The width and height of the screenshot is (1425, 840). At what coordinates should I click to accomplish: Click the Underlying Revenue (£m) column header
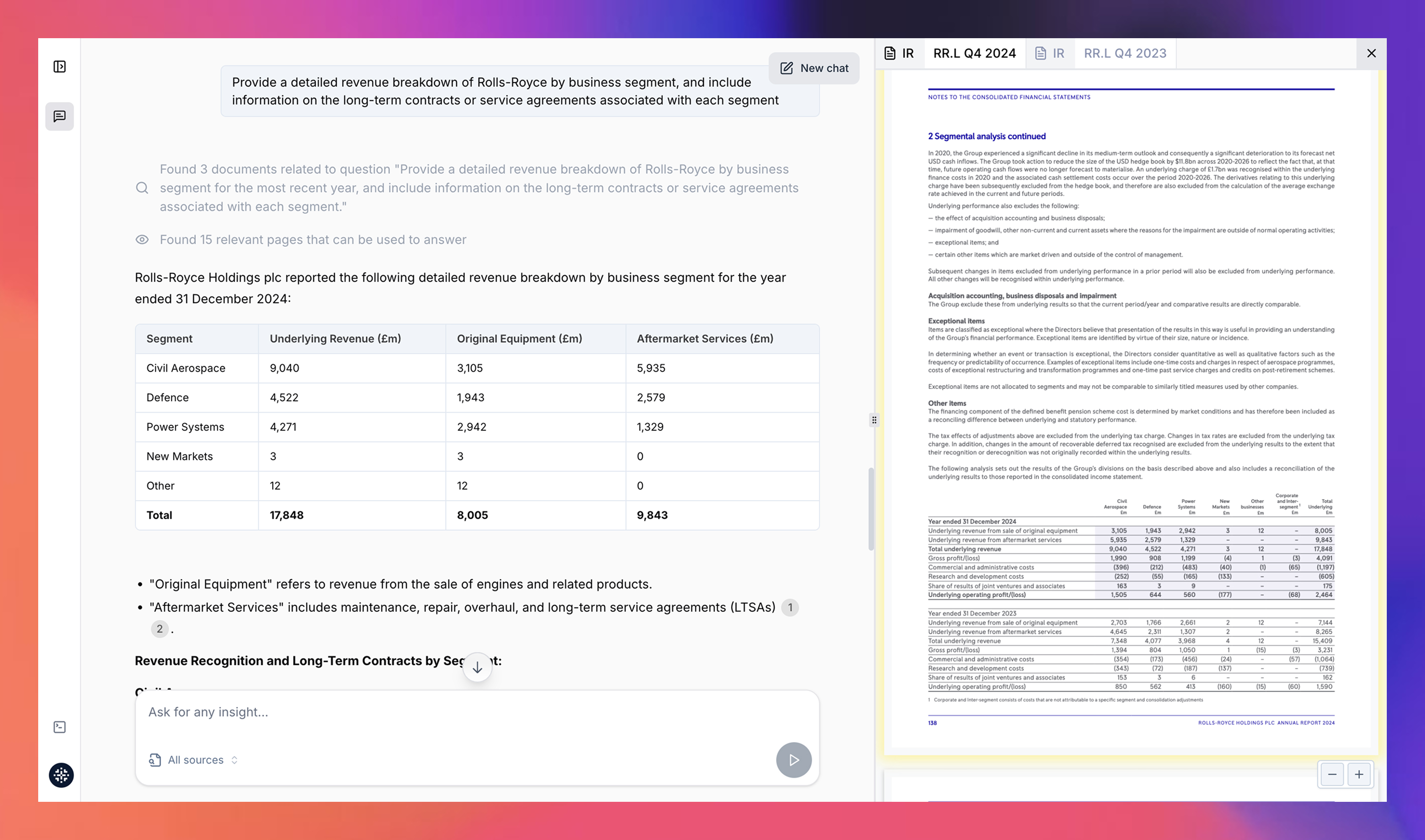(352, 338)
